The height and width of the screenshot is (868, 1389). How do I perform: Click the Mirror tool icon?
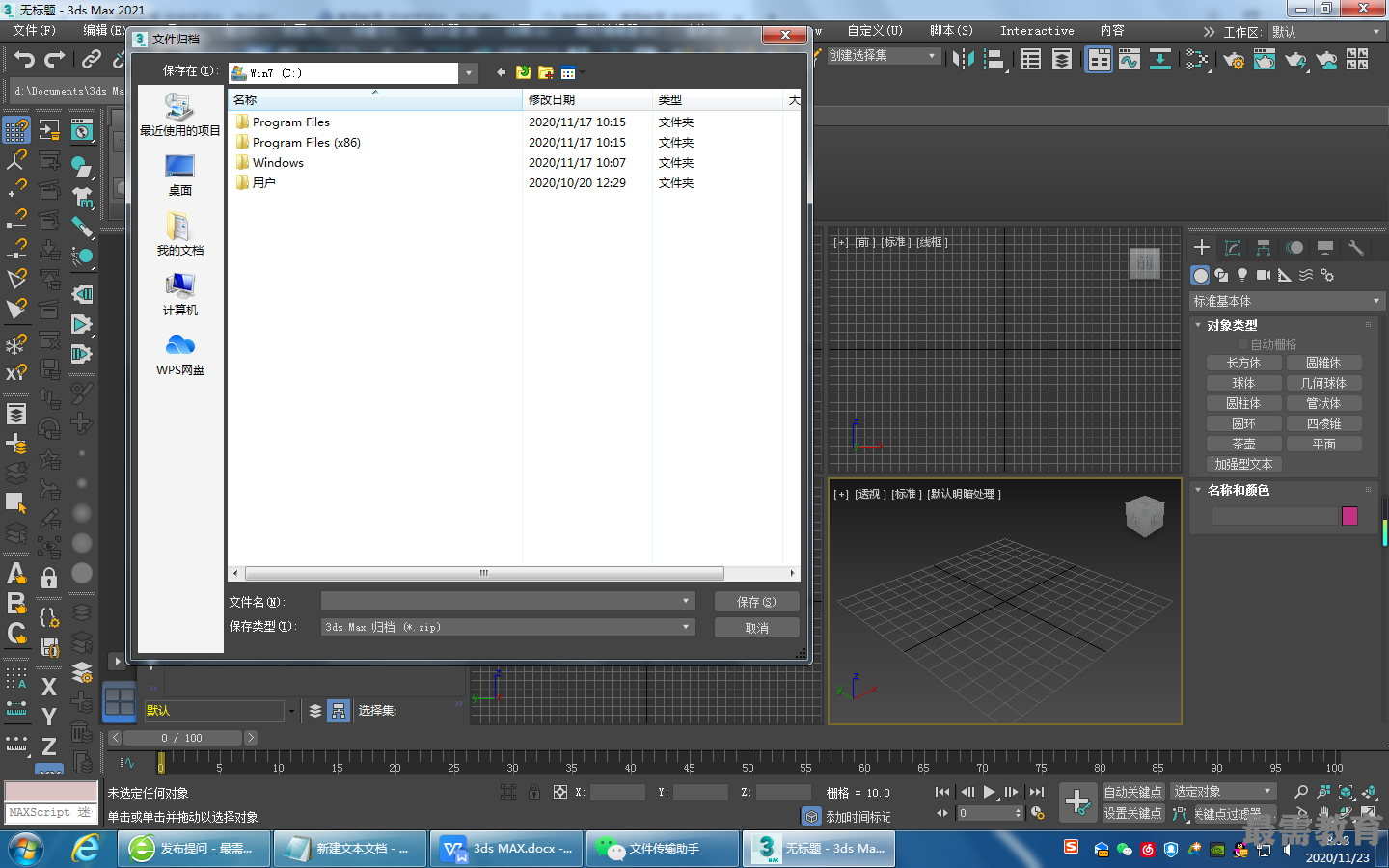(963, 60)
